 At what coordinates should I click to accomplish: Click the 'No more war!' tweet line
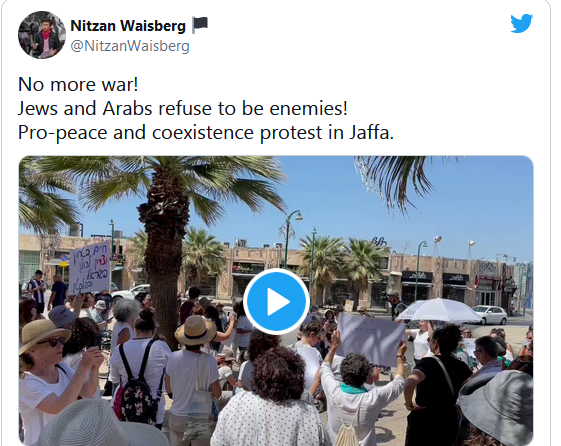click(78, 85)
